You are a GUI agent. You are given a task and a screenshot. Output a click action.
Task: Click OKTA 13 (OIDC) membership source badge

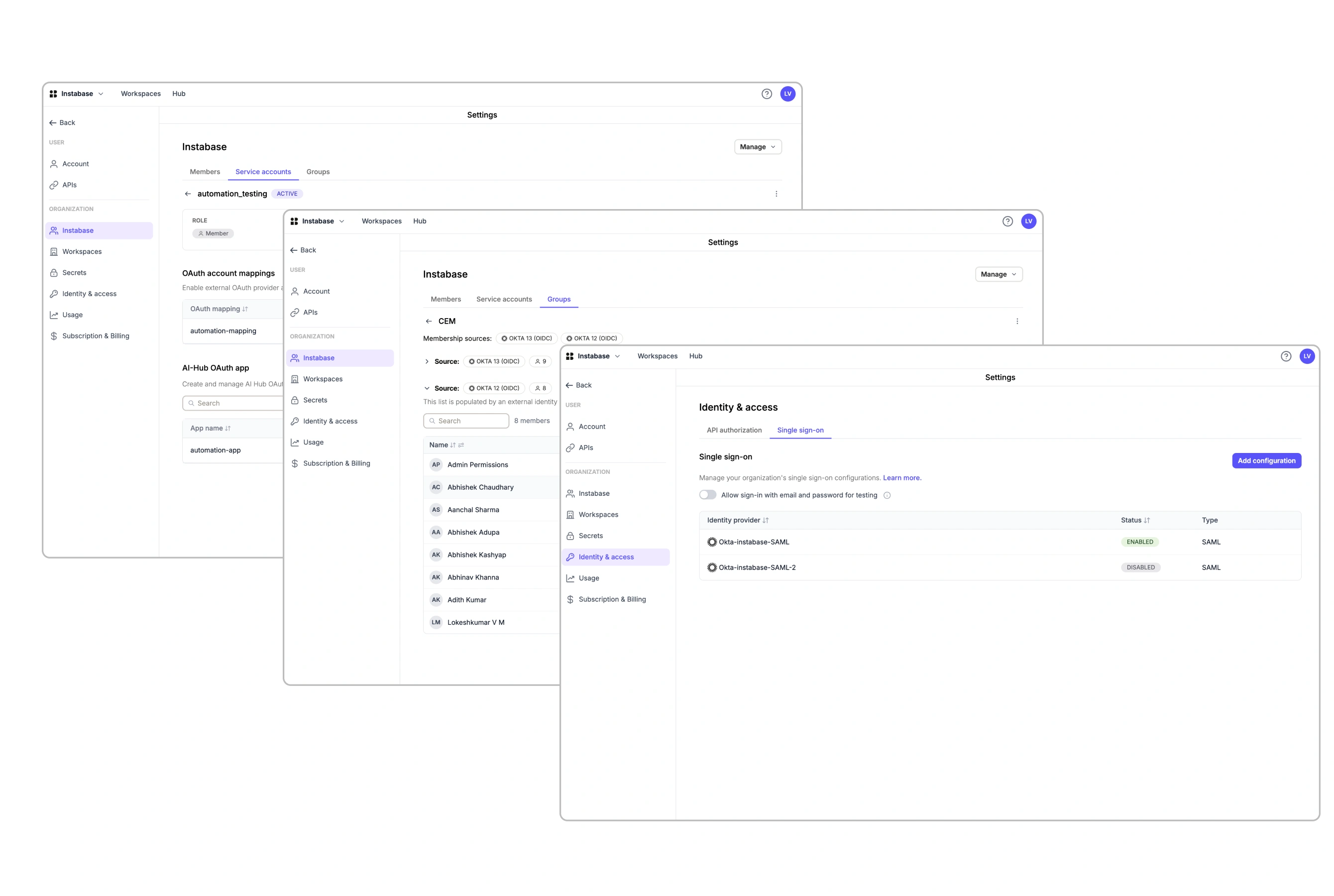click(526, 338)
